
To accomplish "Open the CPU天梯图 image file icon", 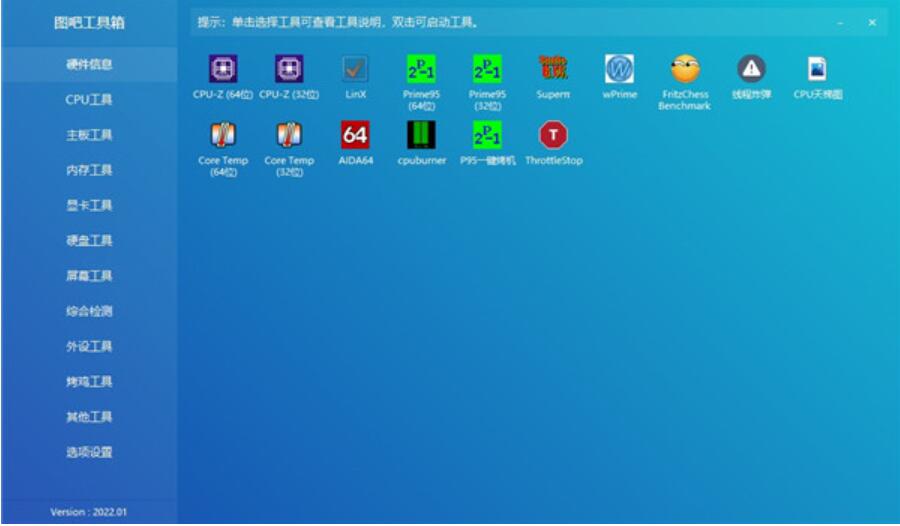I will [x=817, y=69].
